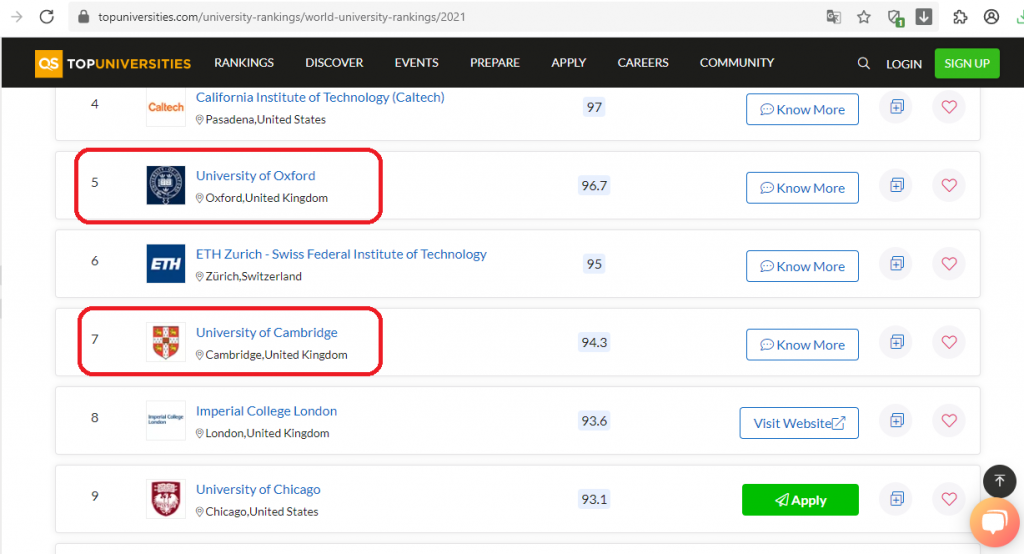Open University of Oxford link
This screenshot has width=1024, height=554.
(255, 176)
